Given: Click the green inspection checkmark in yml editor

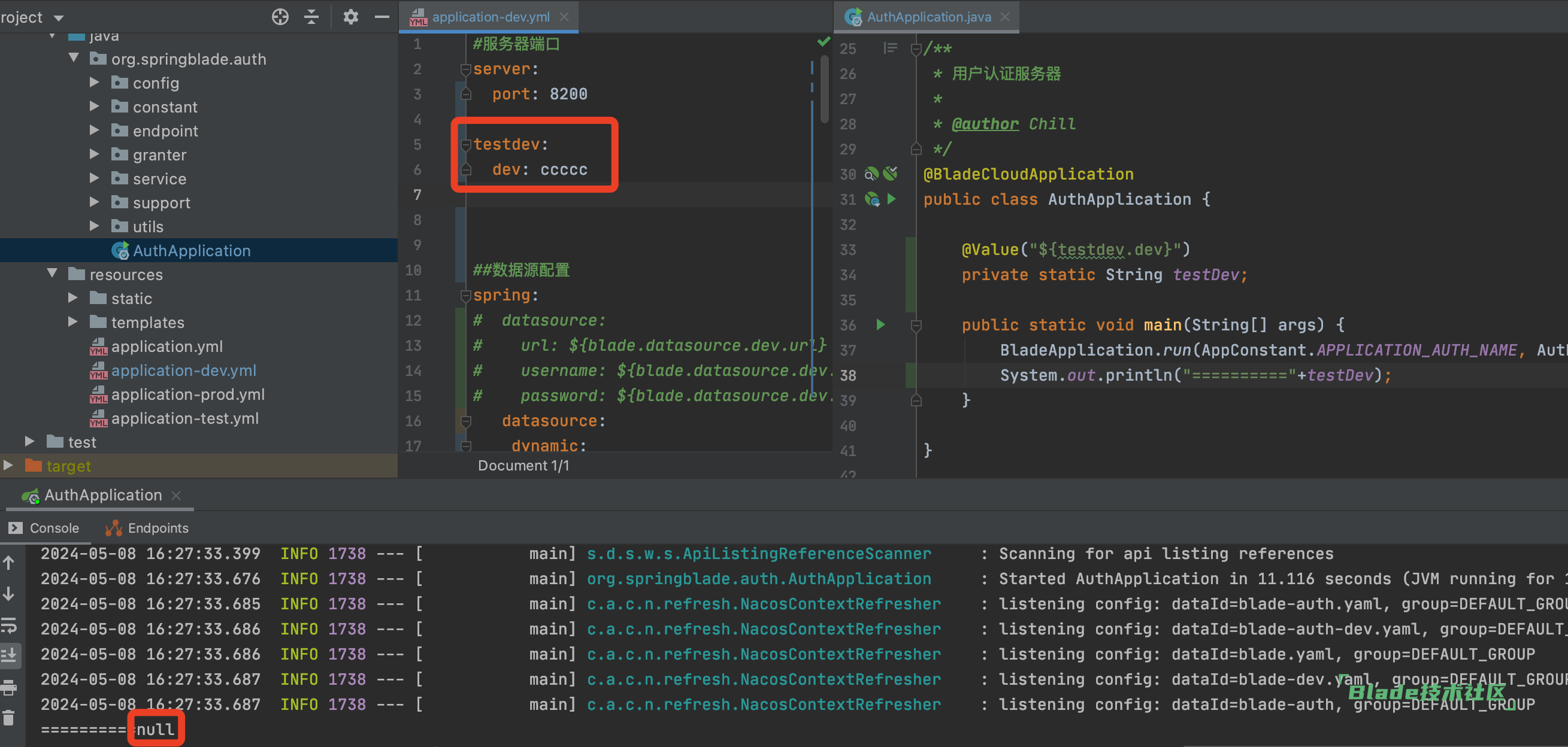Looking at the screenshot, I should point(823,42).
